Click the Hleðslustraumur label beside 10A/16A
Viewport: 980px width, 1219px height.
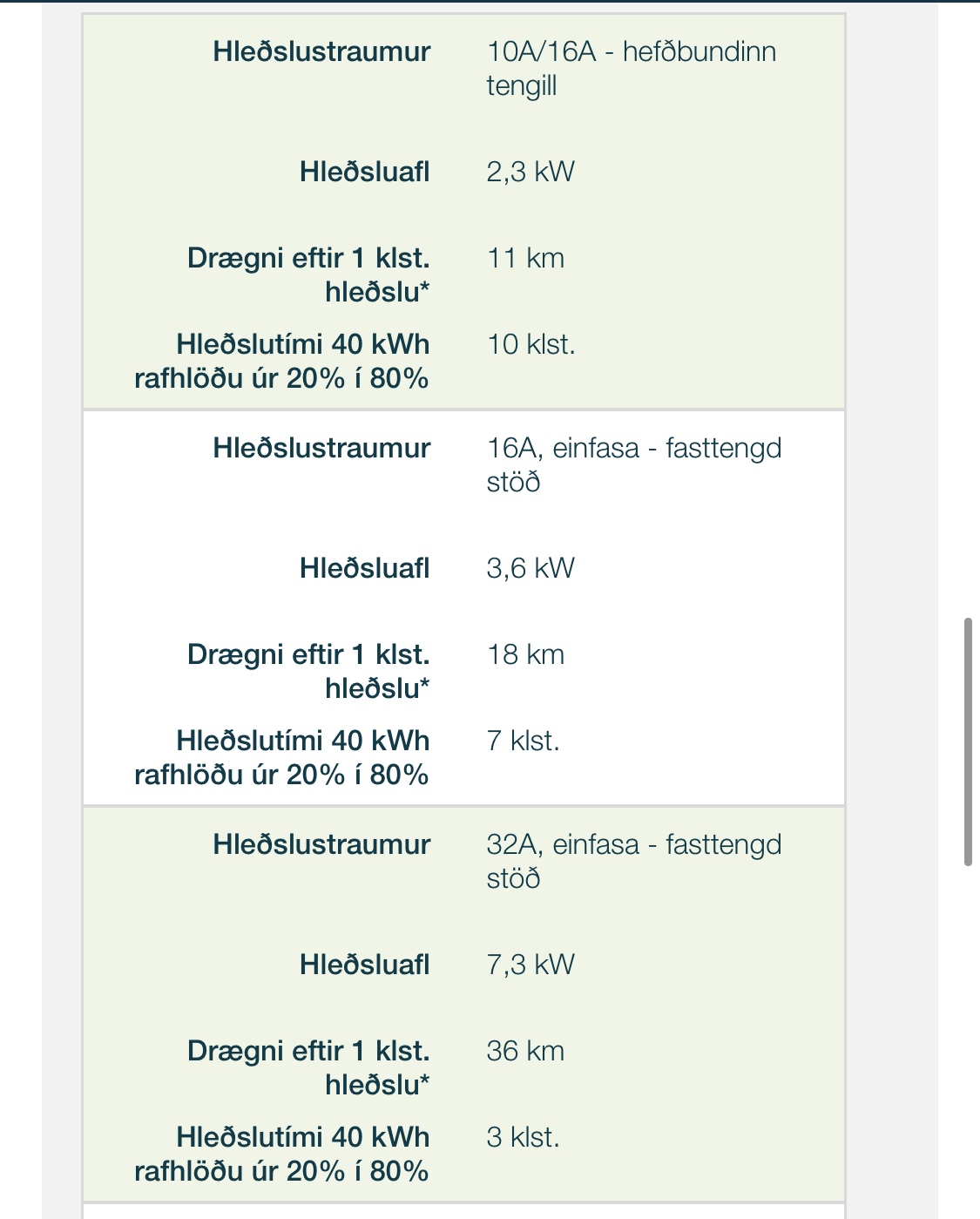[x=321, y=51]
